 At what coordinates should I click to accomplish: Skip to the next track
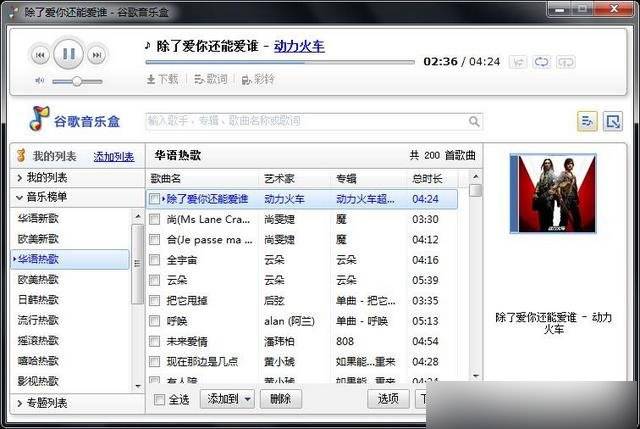pyautogui.click(x=97, y=55)
